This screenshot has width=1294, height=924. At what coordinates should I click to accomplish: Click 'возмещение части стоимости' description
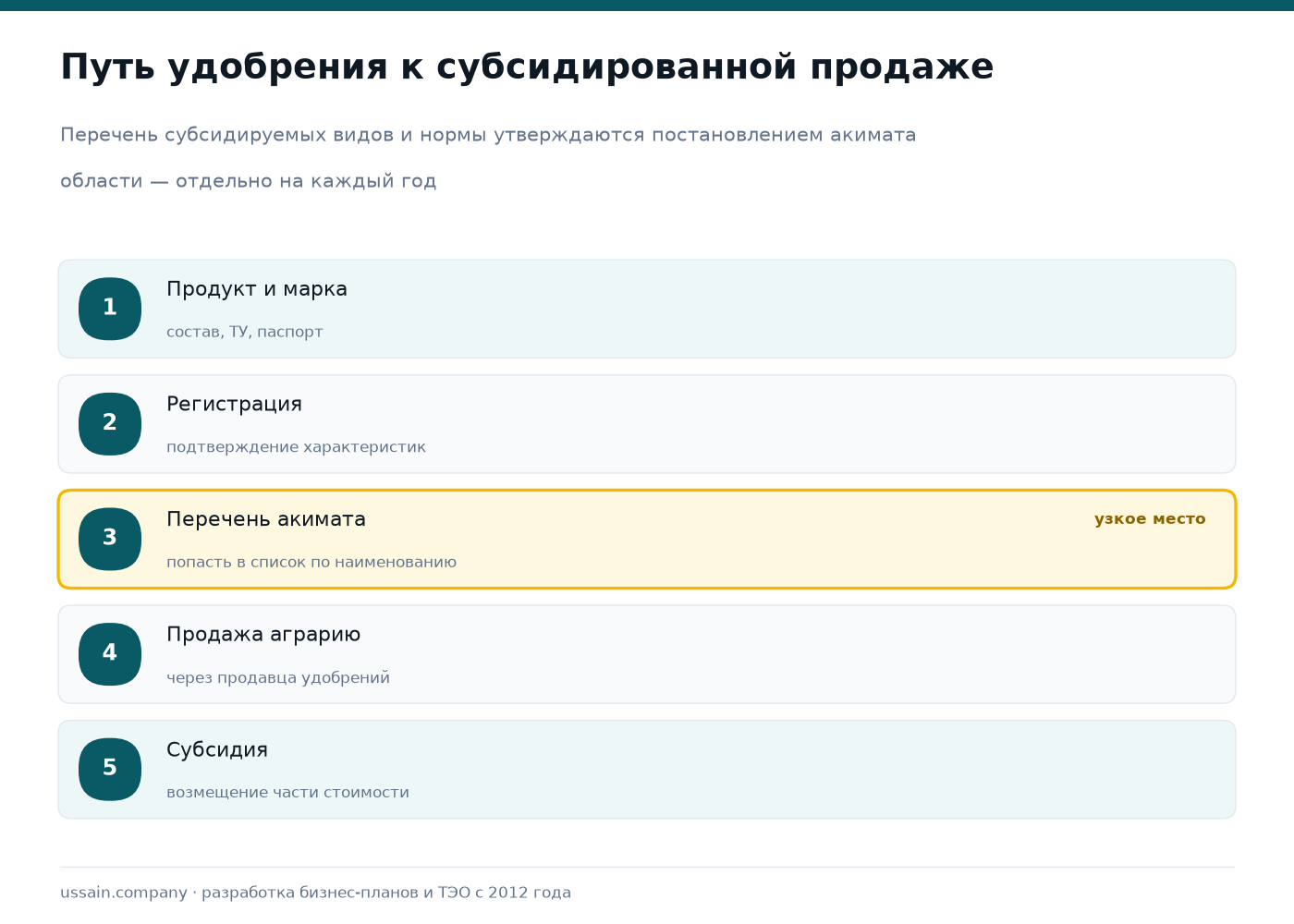pos(287,793)
